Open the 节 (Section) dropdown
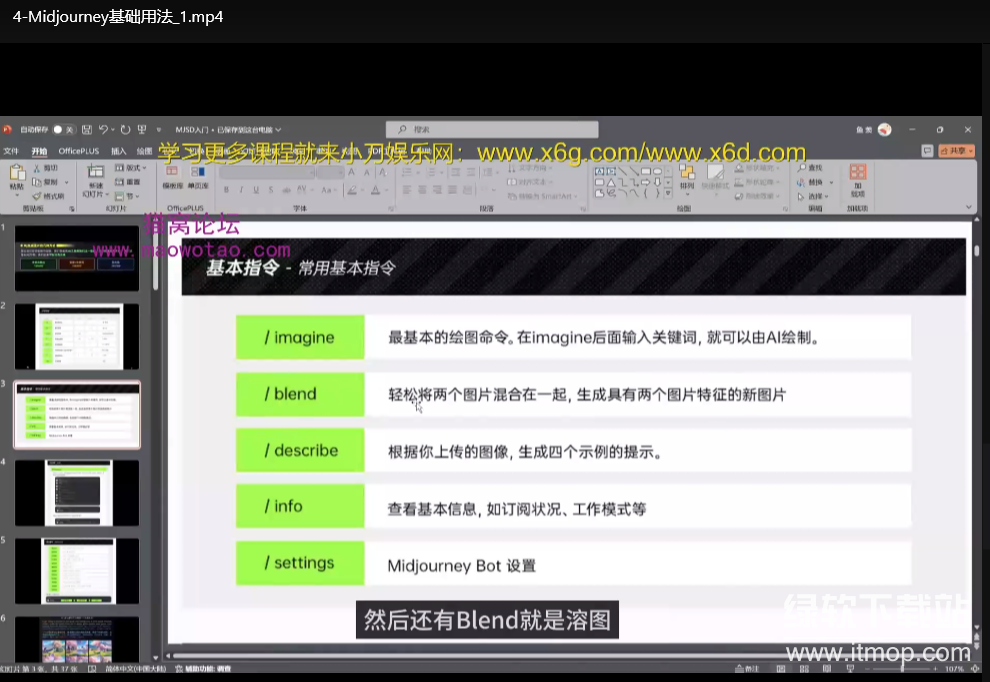 coord(127,196)
